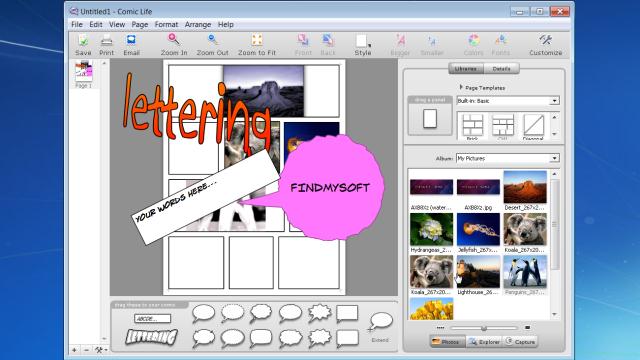Open the Page menu
Screen dimensions: 640x360
140,24
